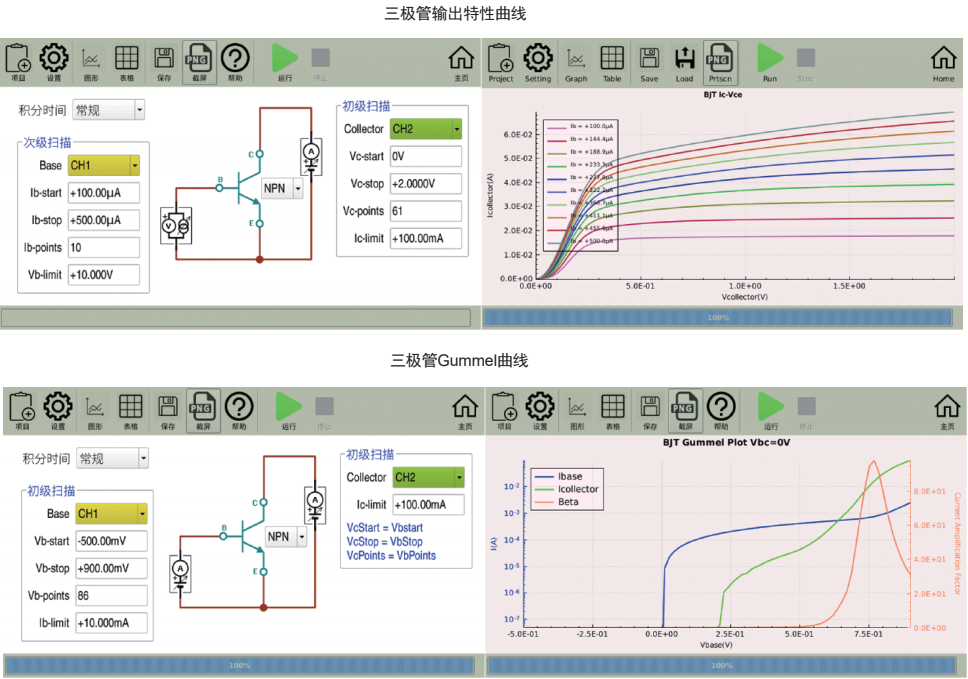
Task: Click the Home icon above the Ic-Vce plot
Action: pyautogui.click(x=943, y=63)
